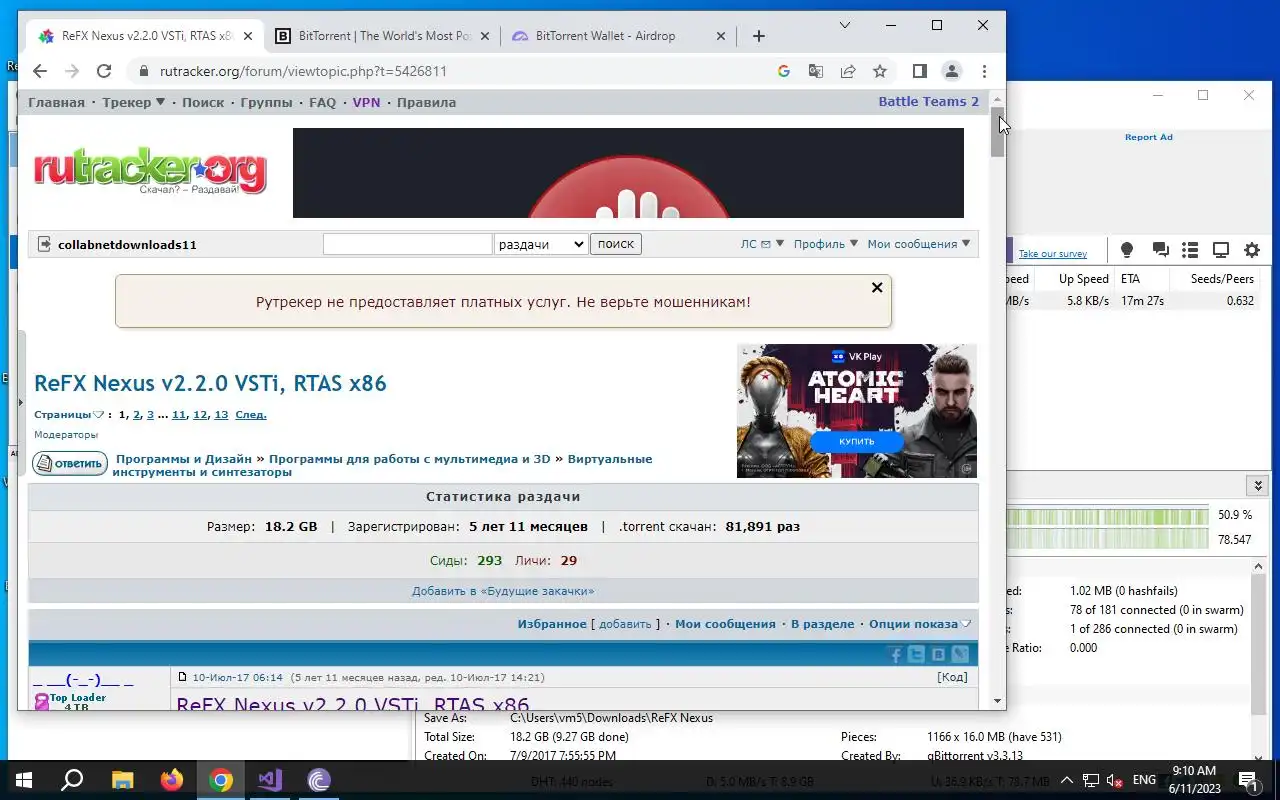Click list view icon in BitTorrent toolbar
The height and width of the screenshot is (800, 1280).
[x=1190, y=250]
